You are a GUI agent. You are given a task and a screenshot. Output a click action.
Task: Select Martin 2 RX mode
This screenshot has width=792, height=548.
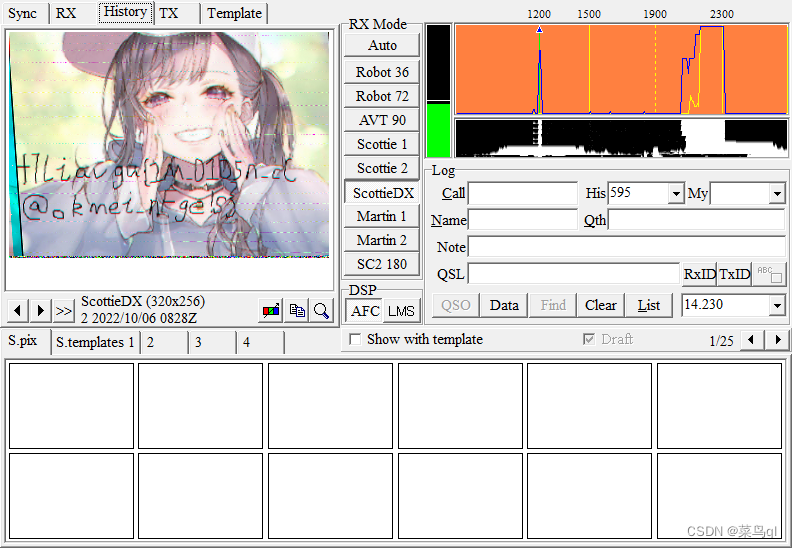click(x=382, y=240)
